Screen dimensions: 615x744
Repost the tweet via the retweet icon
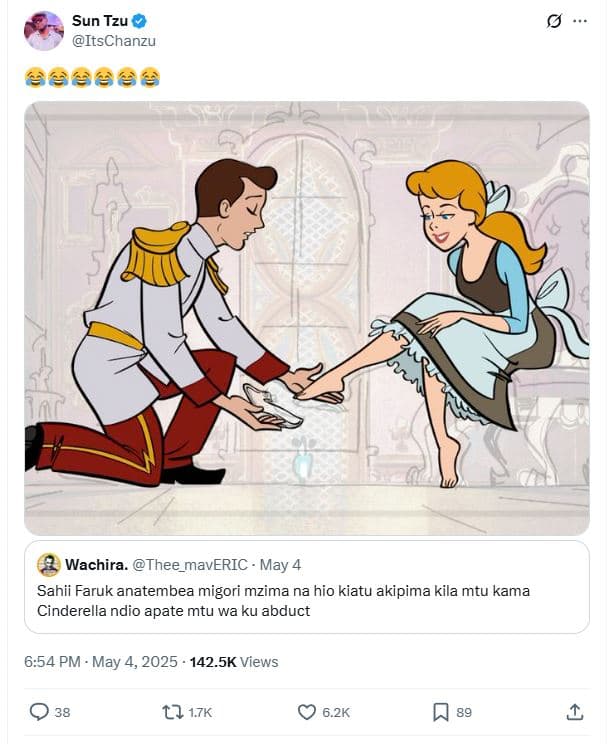pyautogui.click(x=173, y=712)
